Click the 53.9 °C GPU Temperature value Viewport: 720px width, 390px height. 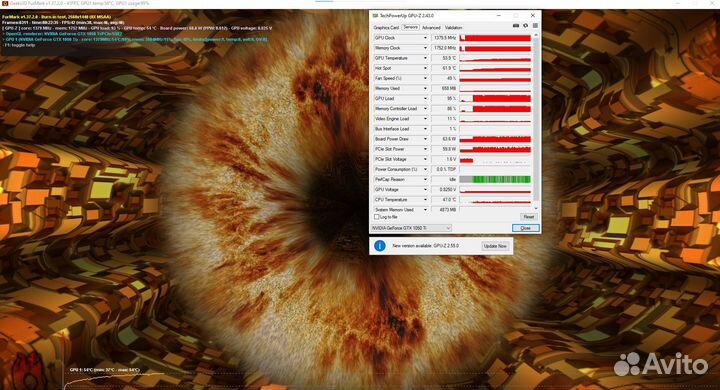click(444, 58)
